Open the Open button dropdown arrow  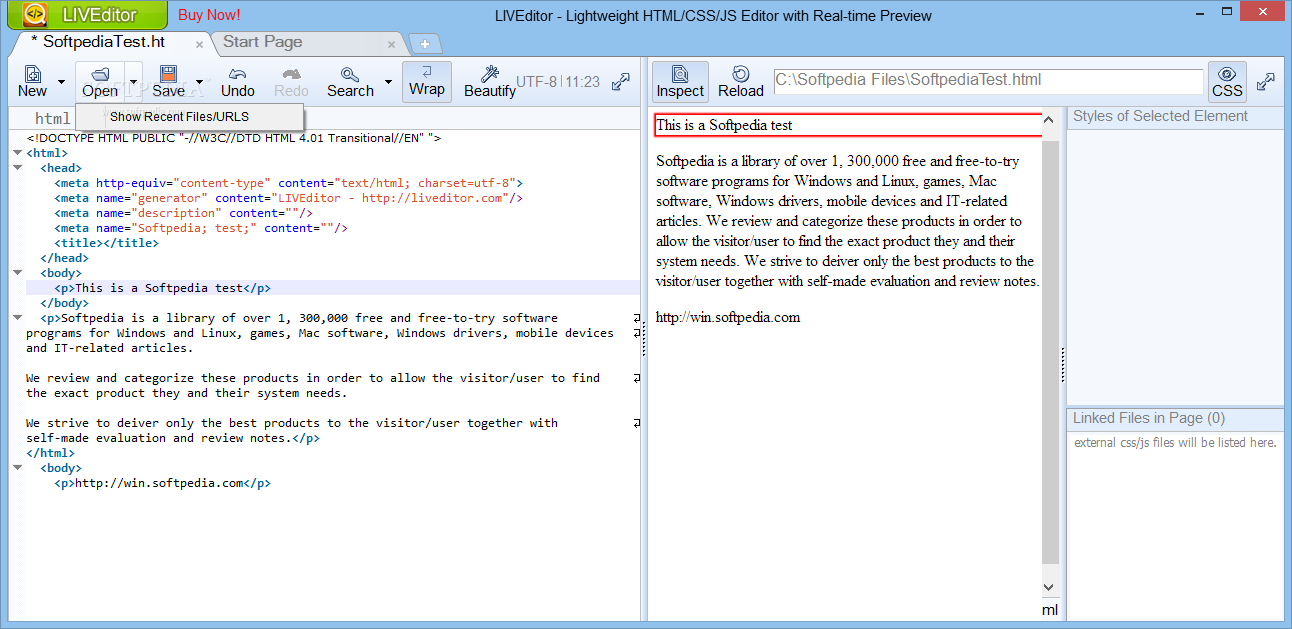pyautogui.click(x=133, y=82)
